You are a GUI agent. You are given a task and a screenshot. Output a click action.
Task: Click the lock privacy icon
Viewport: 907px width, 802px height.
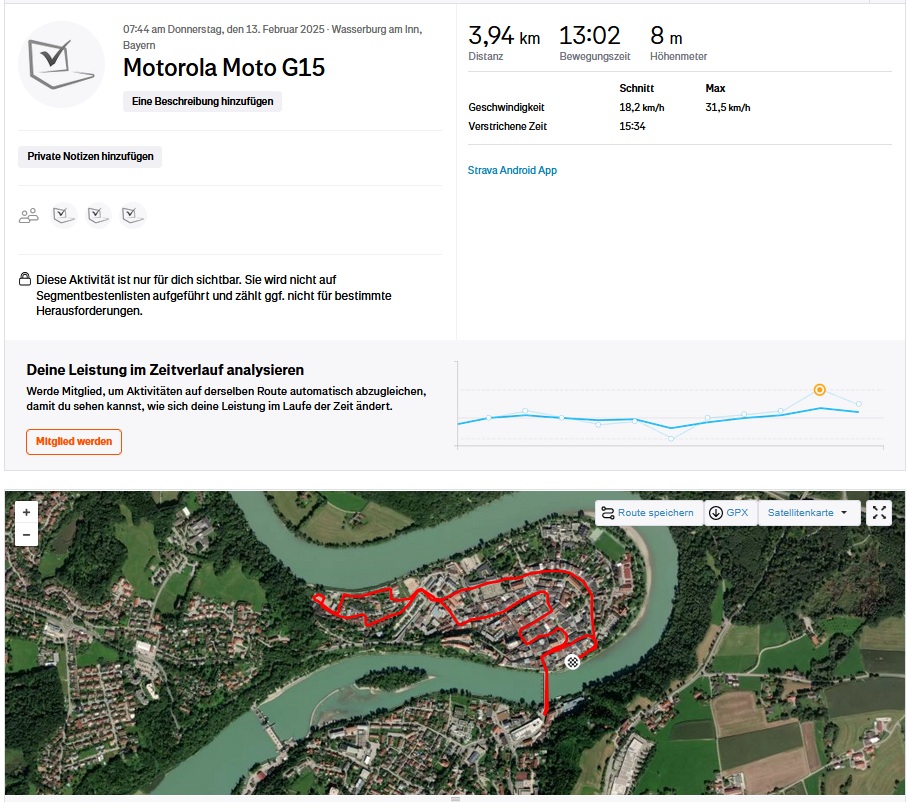25,279
